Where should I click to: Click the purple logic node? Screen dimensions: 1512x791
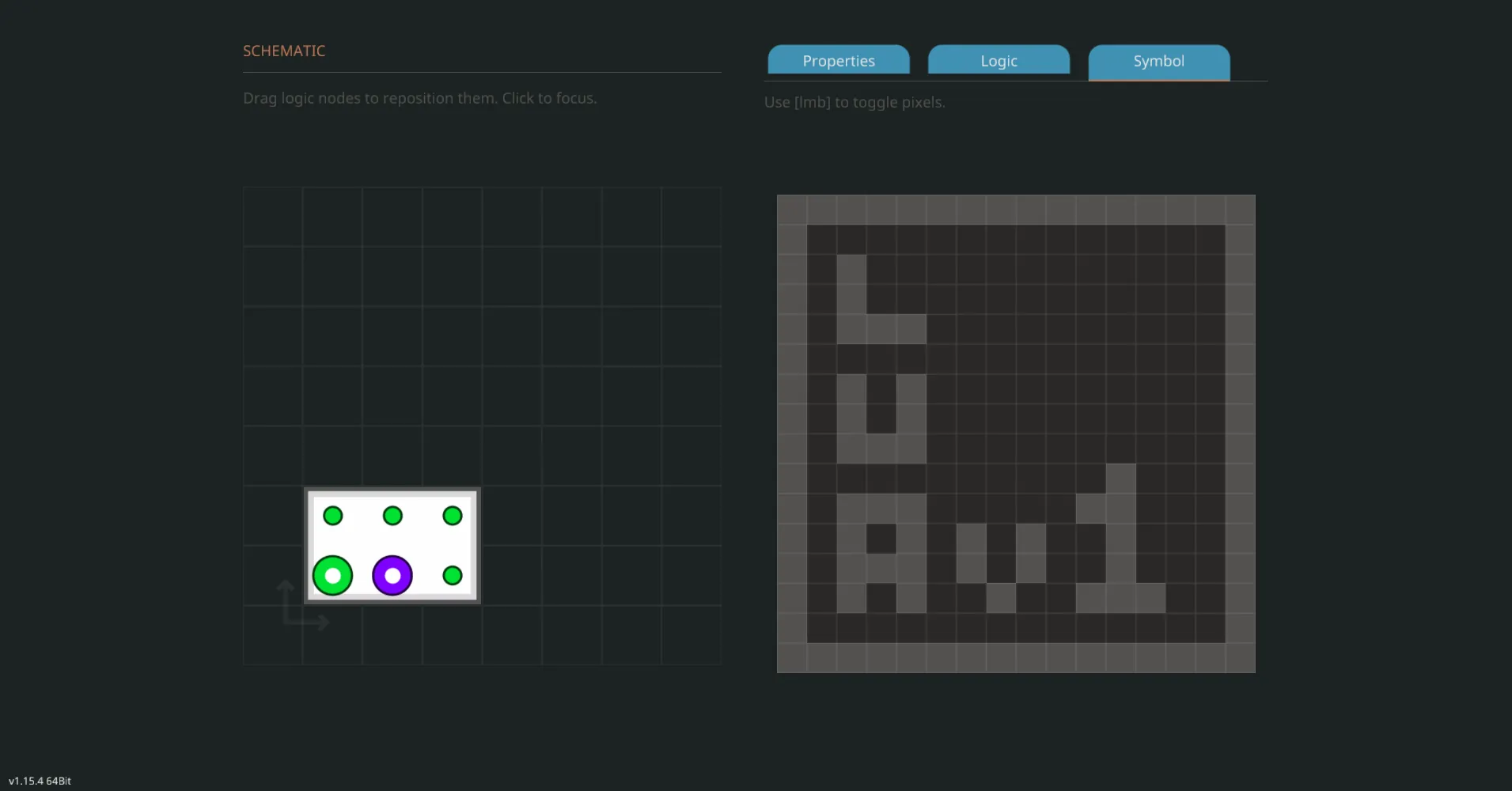392,575
